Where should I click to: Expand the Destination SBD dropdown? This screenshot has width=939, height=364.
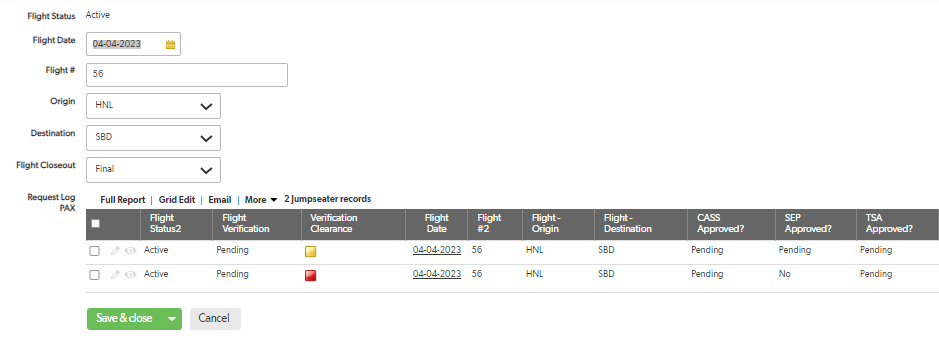pos(153,138)
